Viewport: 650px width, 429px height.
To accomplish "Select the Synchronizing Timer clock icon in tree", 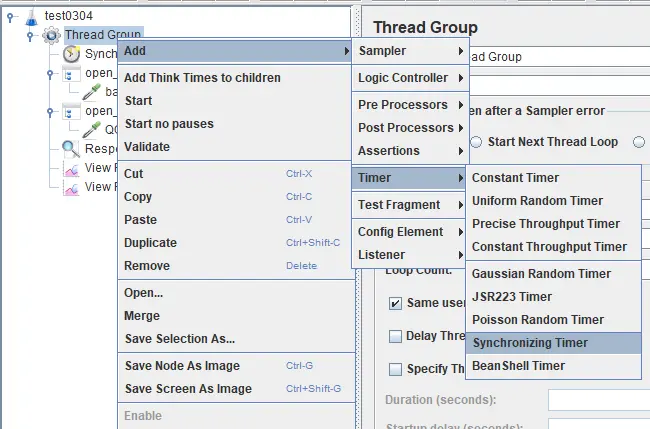I will [71, 54].
